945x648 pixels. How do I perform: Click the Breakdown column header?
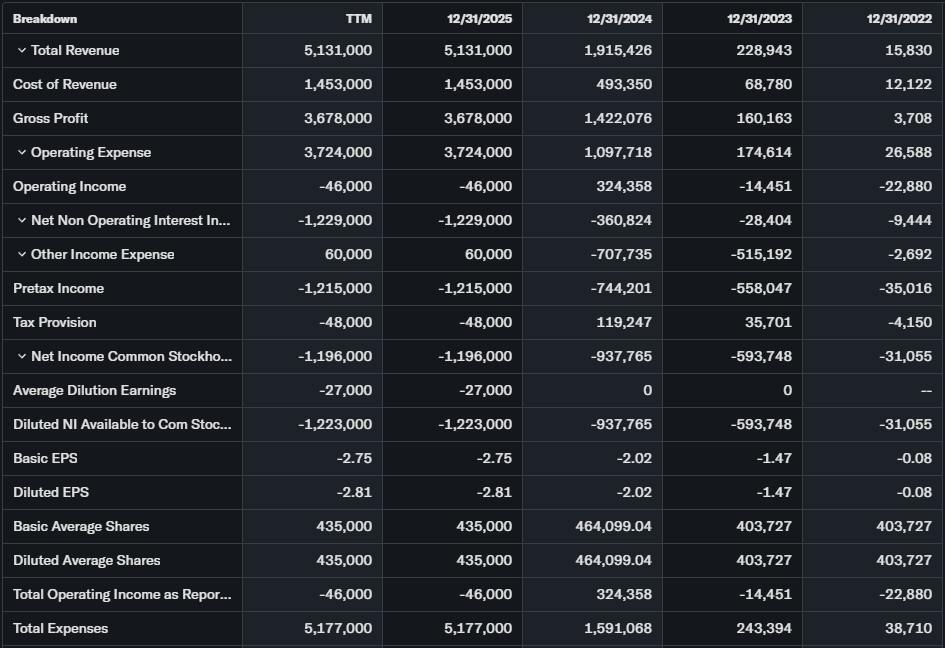tap(45, 18)
